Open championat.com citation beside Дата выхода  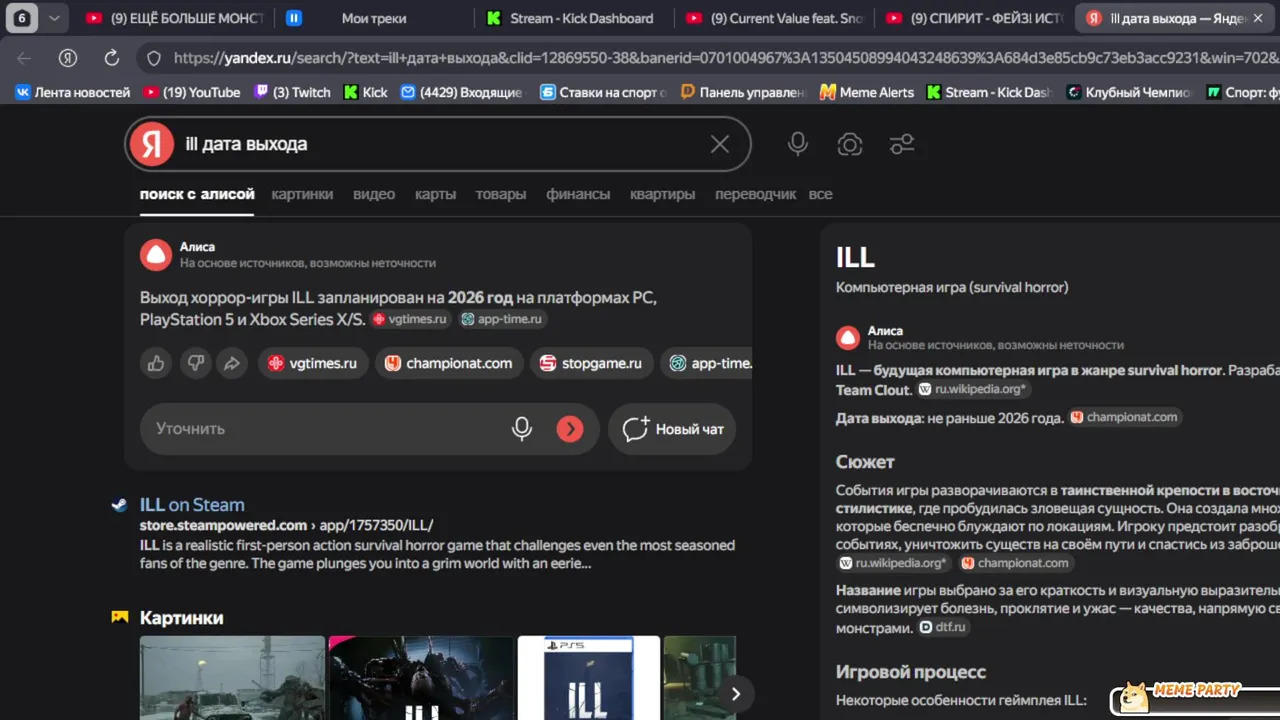pyautogui.click(x=1124, y=417)
